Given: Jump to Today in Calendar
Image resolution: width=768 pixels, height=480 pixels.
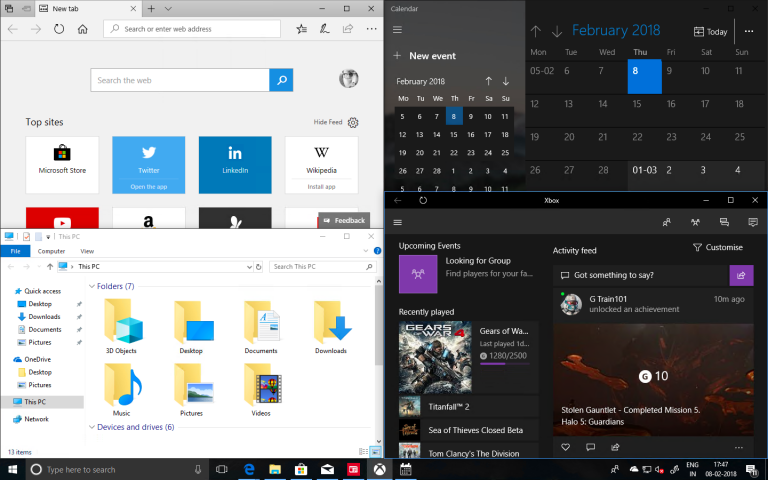Looking at the screenshot, I should (711, 32).
